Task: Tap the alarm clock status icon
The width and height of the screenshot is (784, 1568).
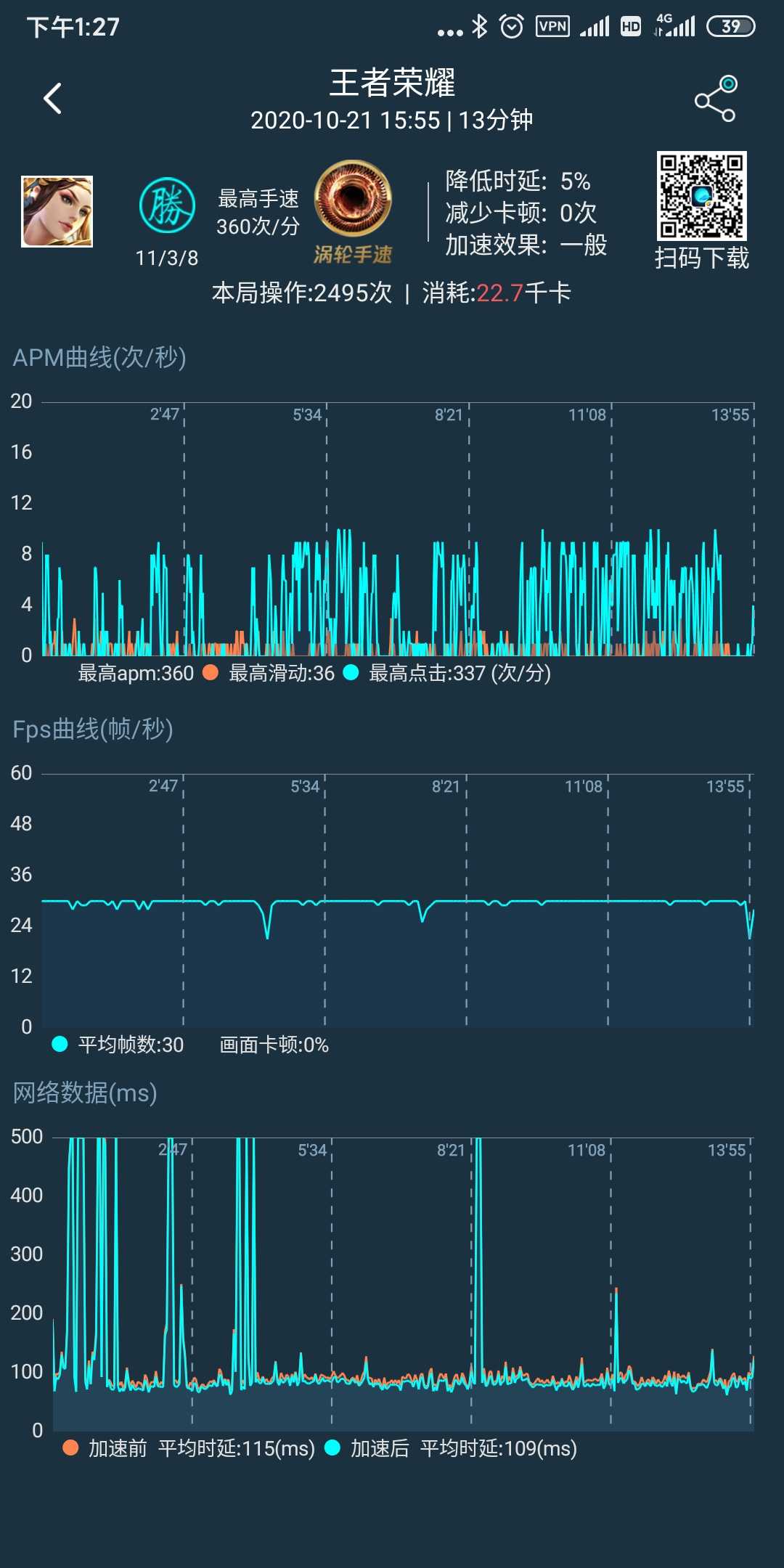Action: click(512, 27)
